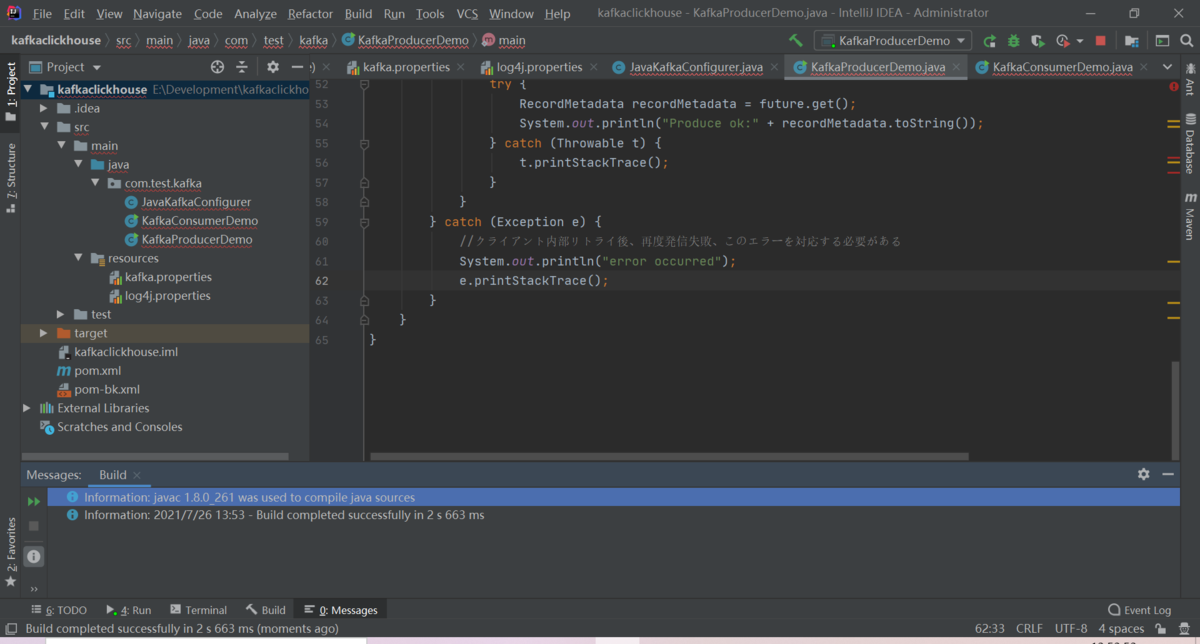Click the CRLF line separator in the status bar

[1030, 629]
